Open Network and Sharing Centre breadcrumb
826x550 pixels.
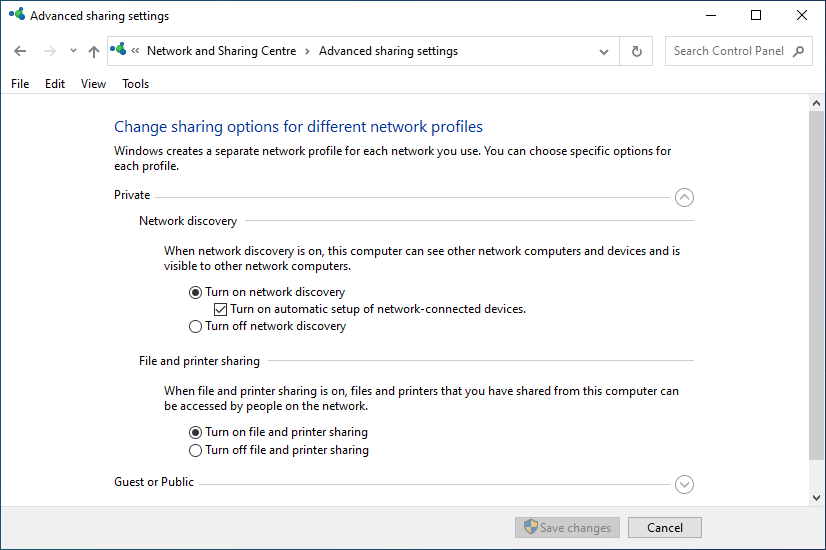(x=221, y=51)
